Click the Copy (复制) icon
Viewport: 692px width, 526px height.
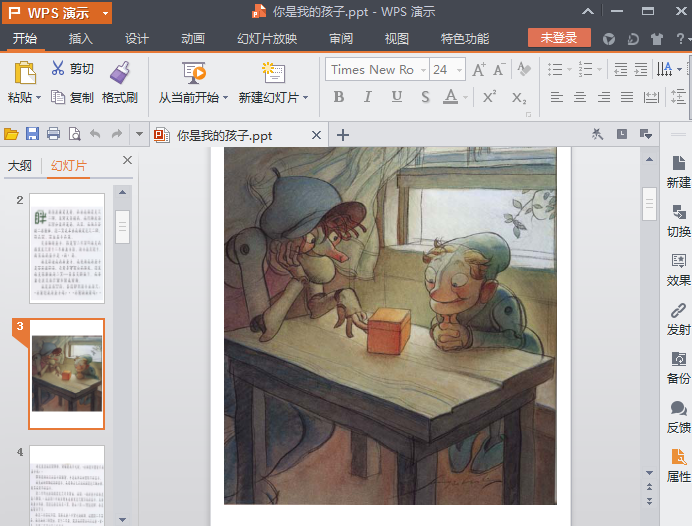tap(58, 97)
